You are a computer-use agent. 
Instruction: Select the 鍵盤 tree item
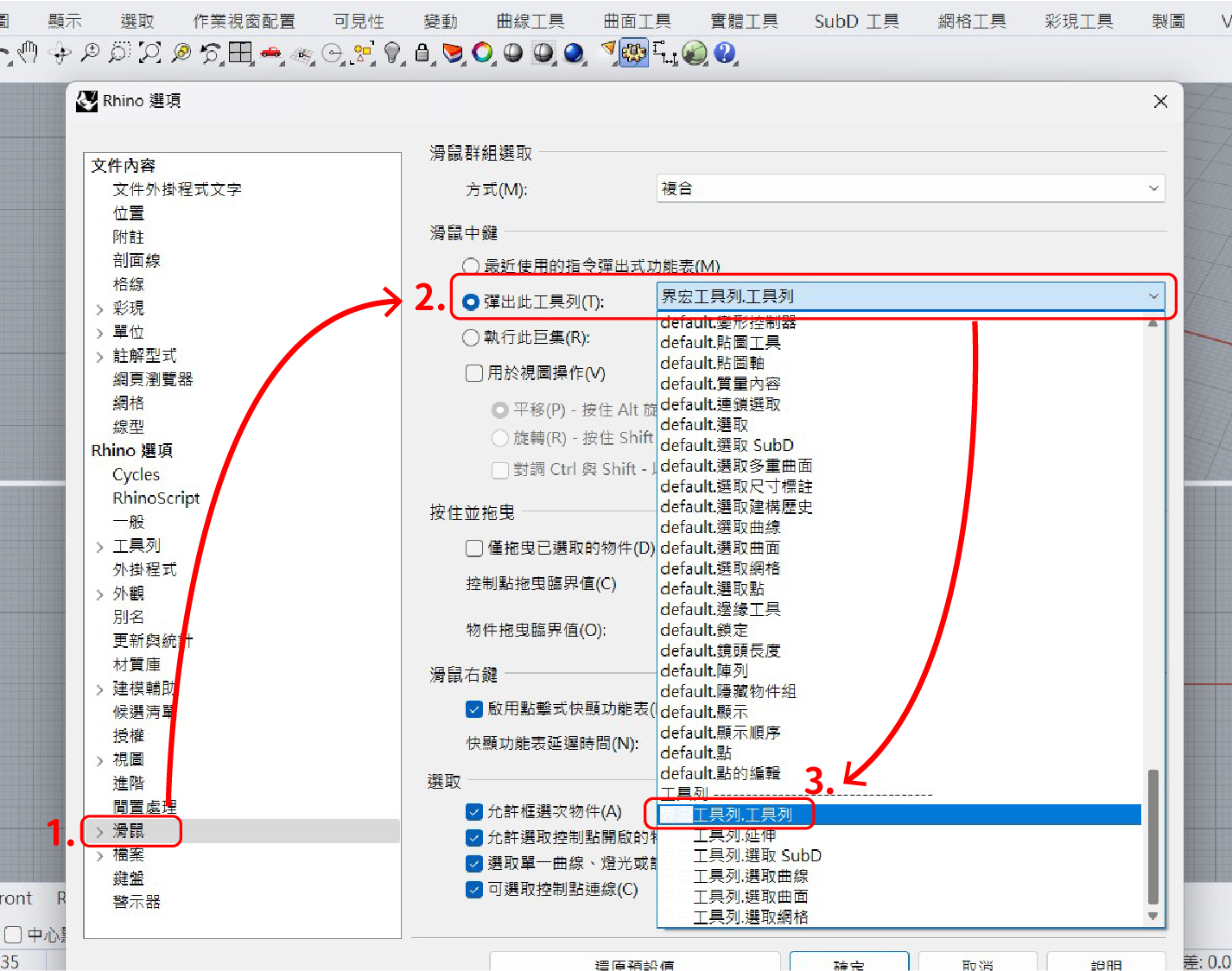[128, 879]
